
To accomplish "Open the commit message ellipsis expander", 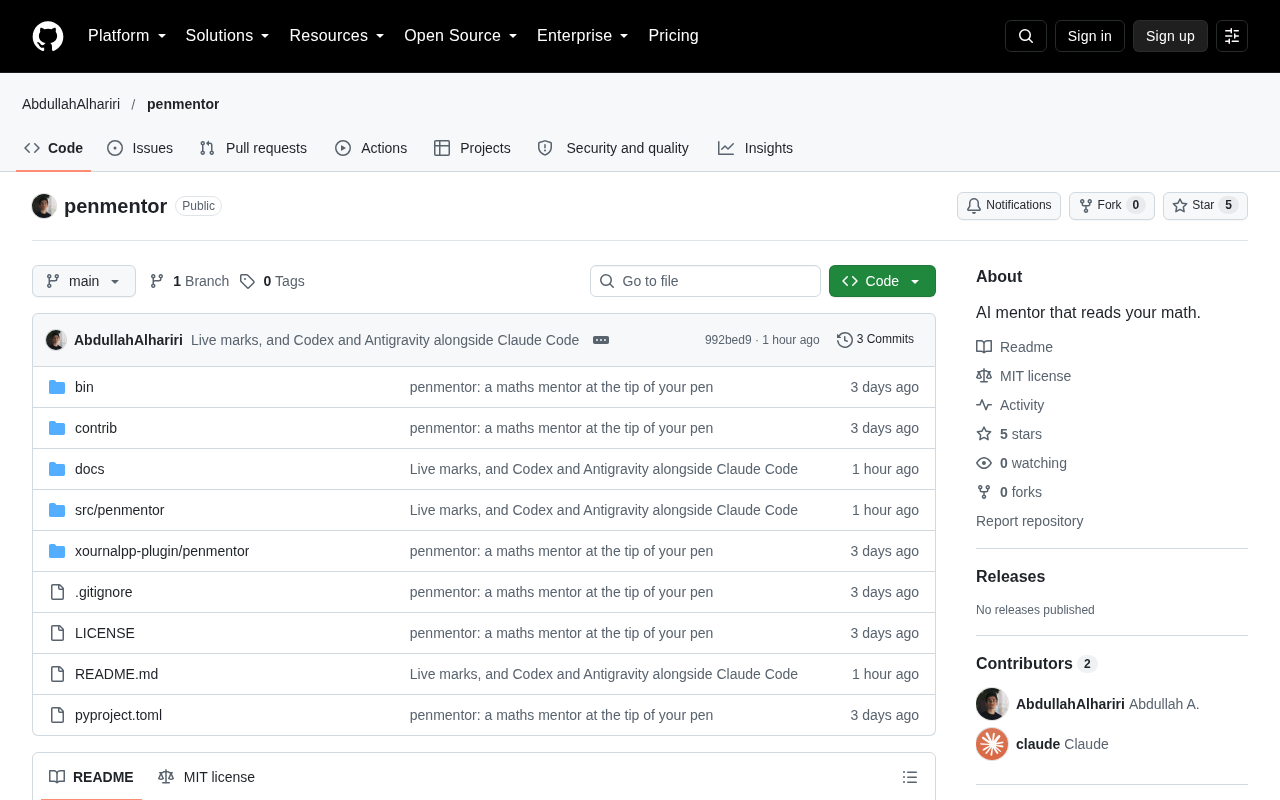I will [601, 340].
